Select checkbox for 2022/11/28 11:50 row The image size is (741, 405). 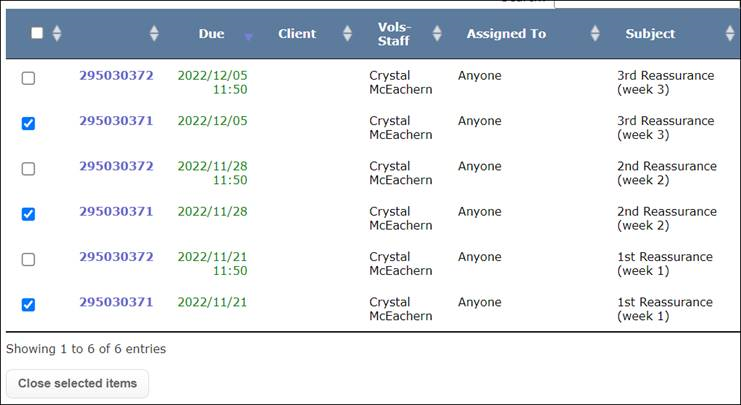[28, 168]
